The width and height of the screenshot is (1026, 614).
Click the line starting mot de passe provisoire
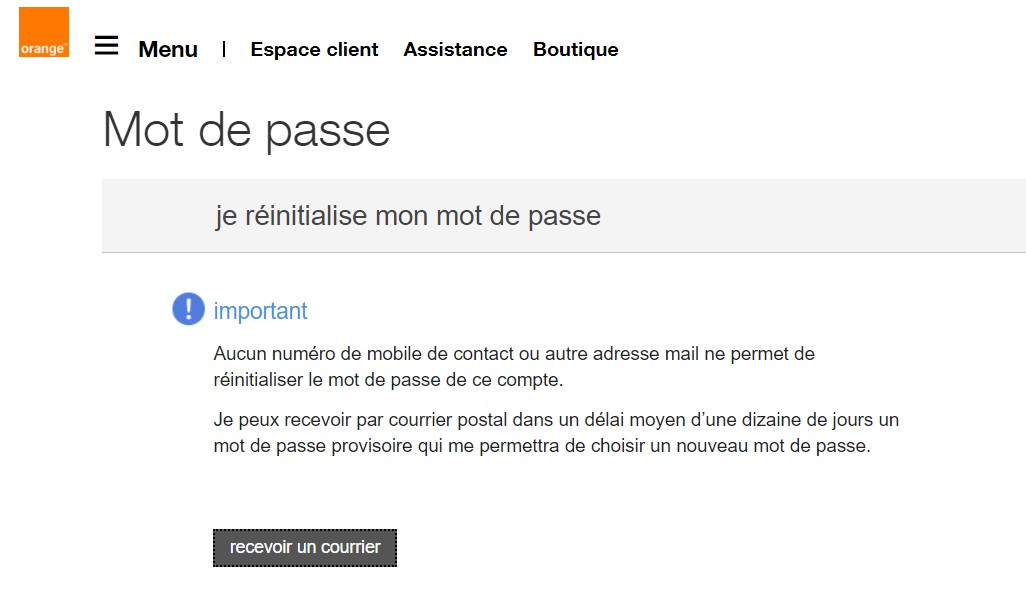click(542, 446)
